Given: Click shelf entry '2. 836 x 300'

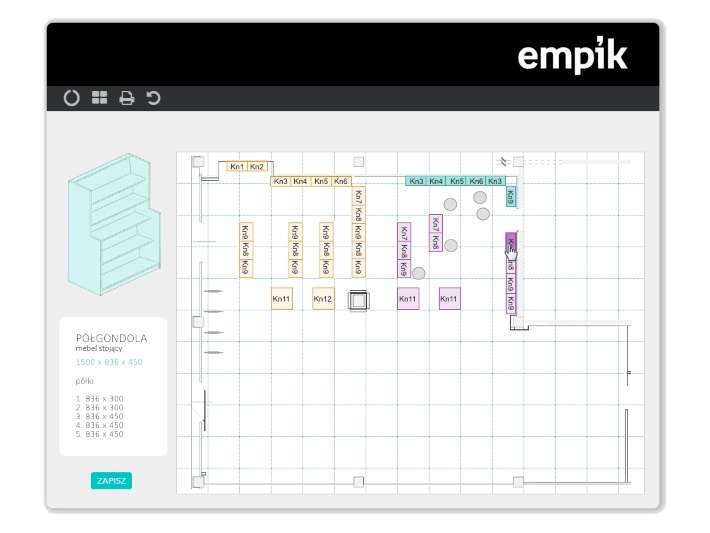Looking at the screenshot, I should (99, 407).
